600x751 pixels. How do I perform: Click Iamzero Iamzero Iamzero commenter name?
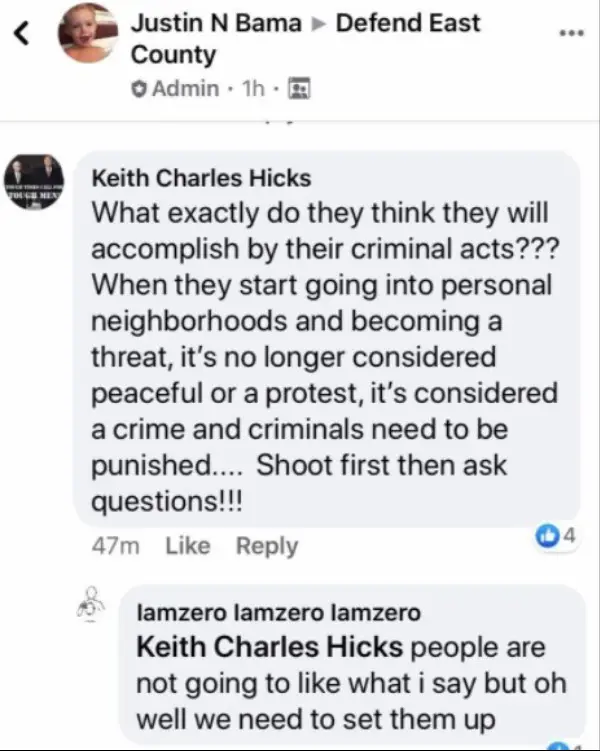[x=279, y=613]
